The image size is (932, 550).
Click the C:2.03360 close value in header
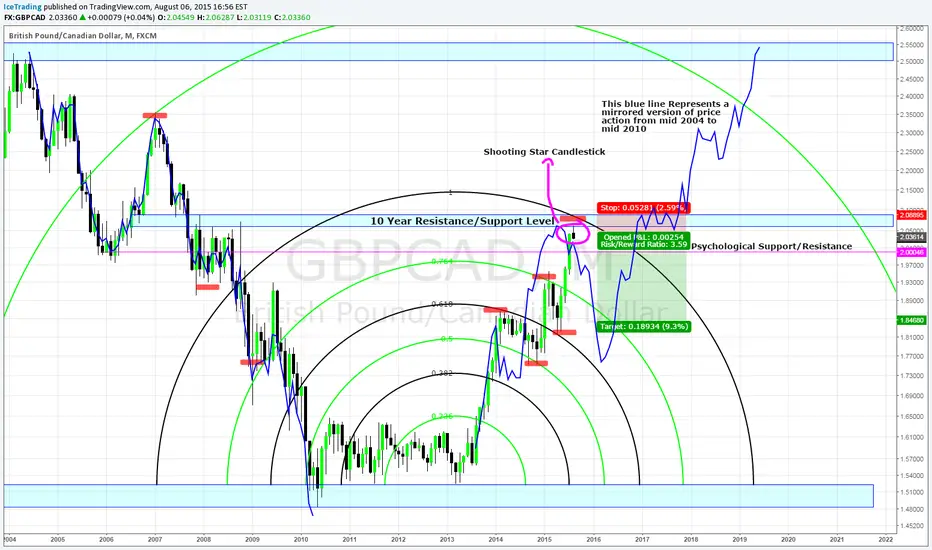click(x=292, y=17)
